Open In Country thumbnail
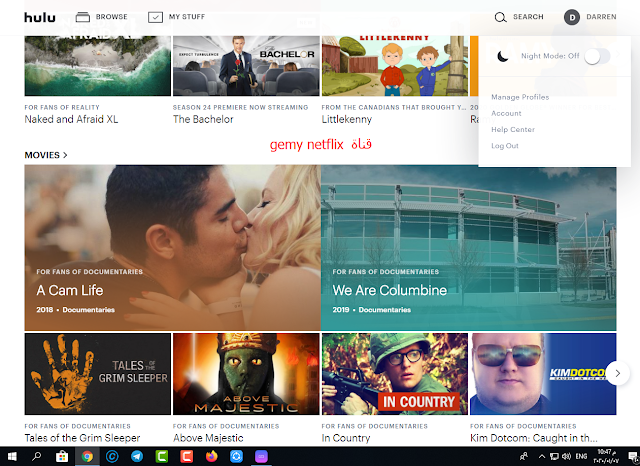 pos(395,374)
